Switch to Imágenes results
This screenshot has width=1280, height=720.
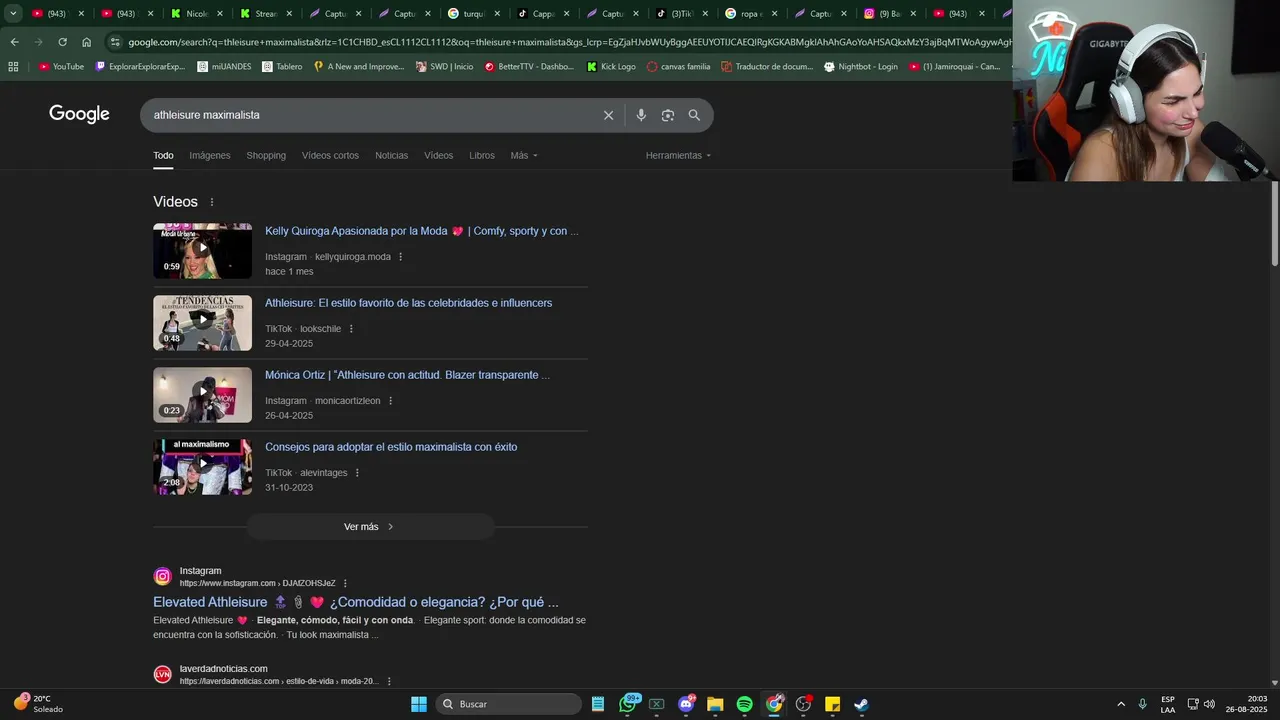210,155
